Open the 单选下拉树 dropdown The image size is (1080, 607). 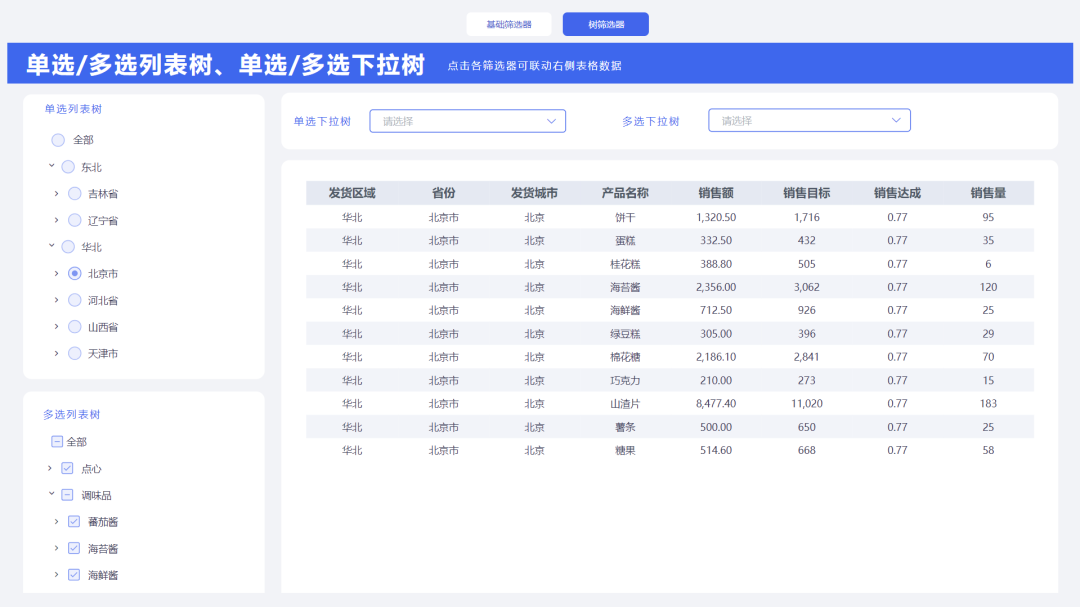tap(467, 120)
